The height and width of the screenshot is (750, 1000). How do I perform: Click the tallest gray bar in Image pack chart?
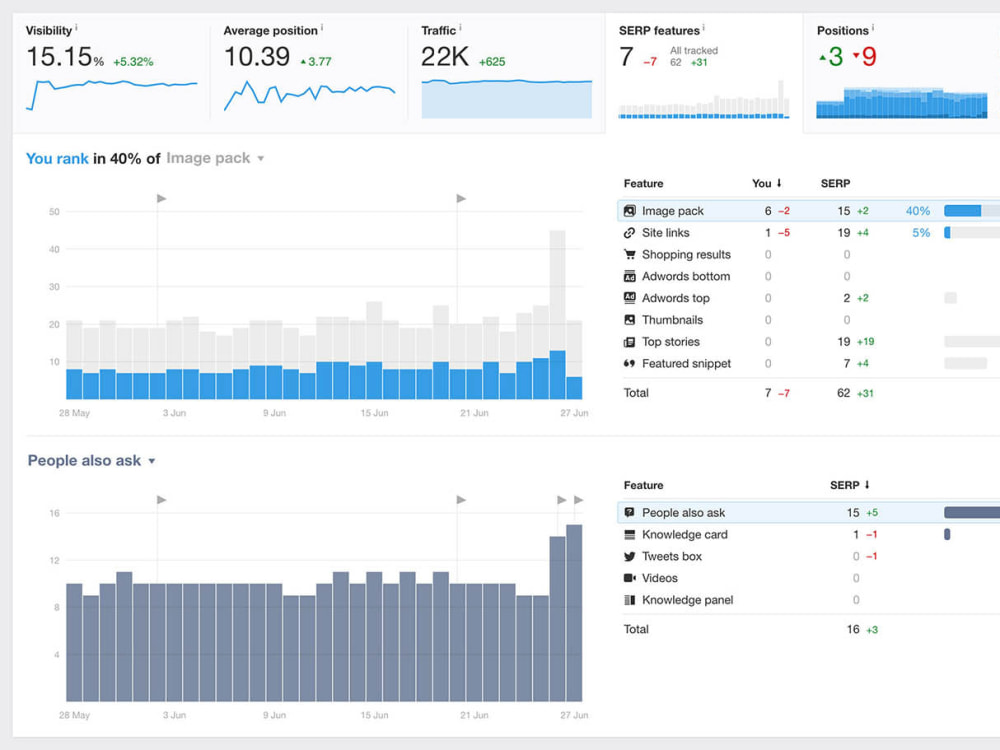coord(557,290)
